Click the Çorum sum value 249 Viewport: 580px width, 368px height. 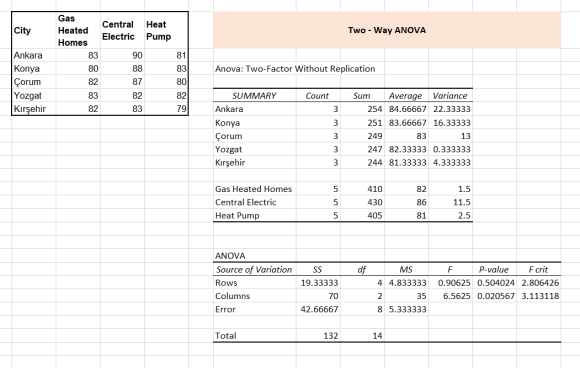(362, 136)
